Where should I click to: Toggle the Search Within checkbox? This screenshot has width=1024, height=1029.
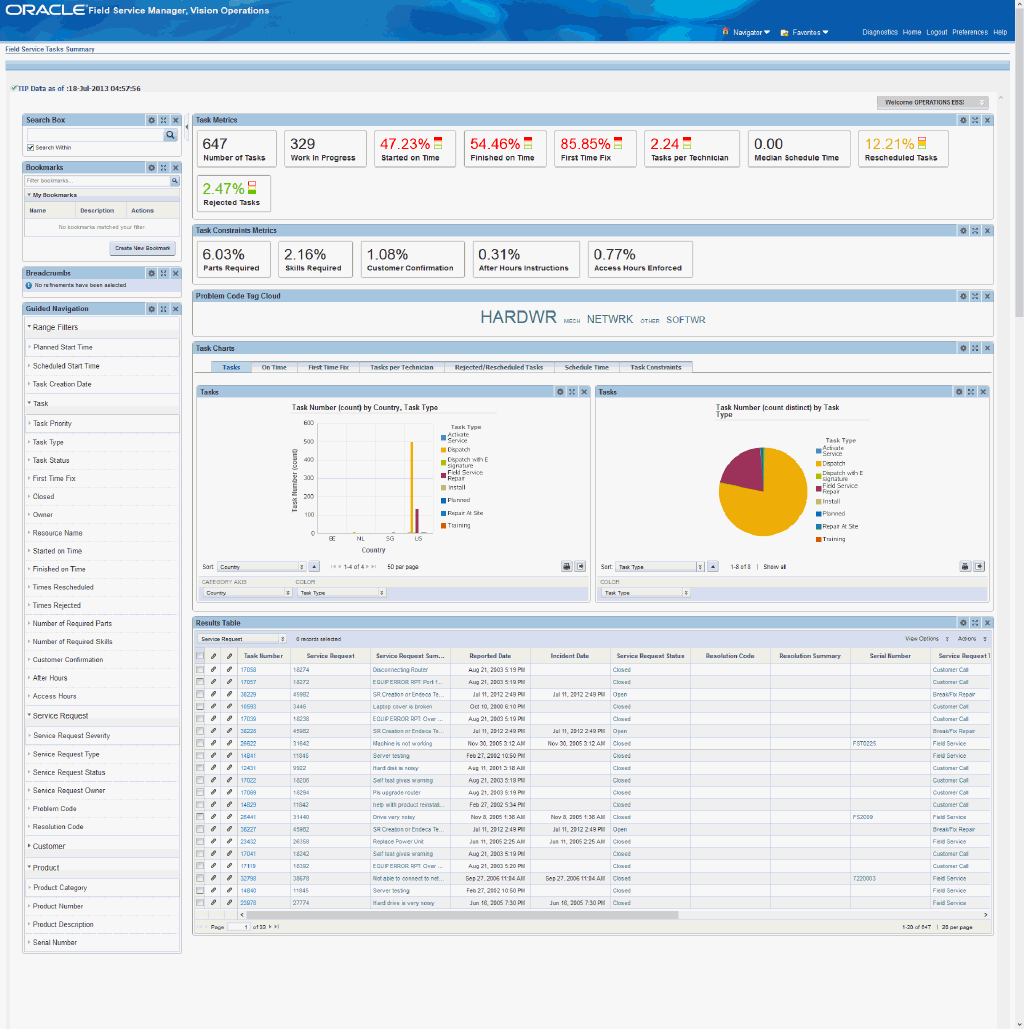point(30,148)
